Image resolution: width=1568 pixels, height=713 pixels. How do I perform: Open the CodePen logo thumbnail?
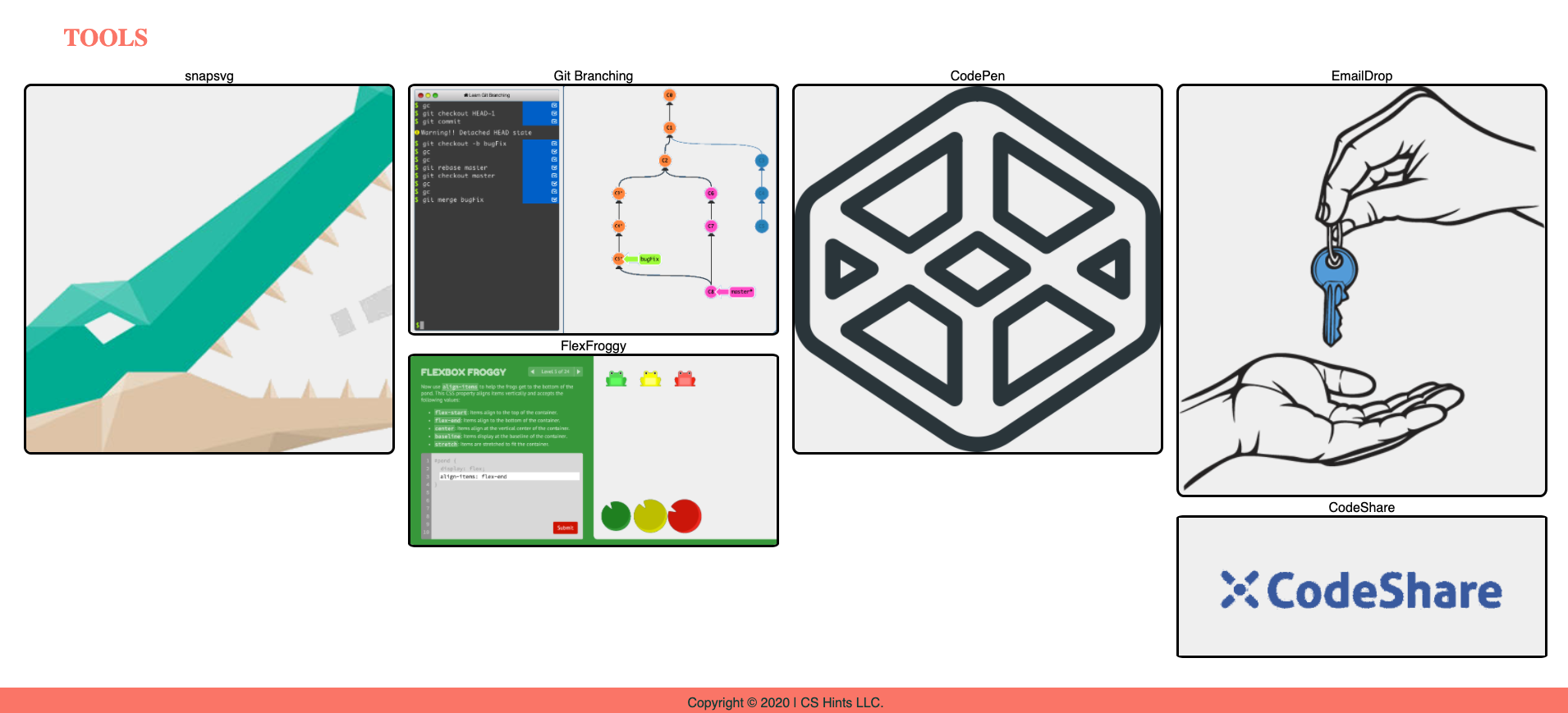(x=978, y=269)
